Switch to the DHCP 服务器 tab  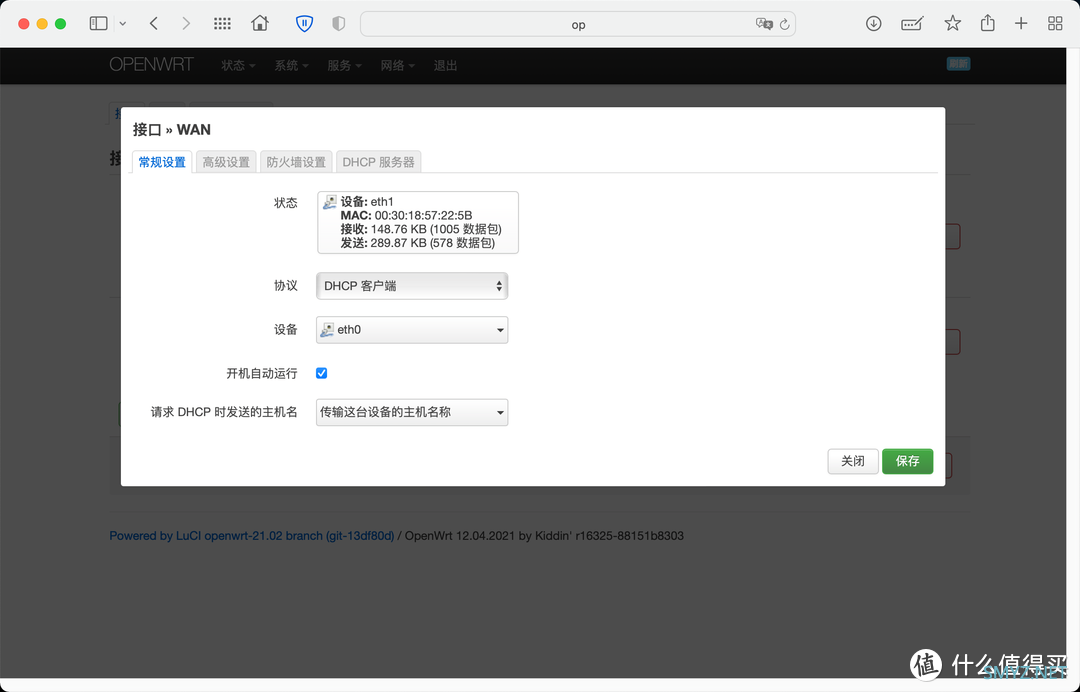378,162
